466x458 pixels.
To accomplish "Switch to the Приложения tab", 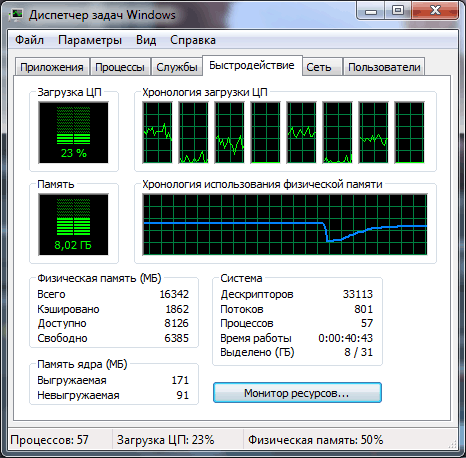I will click(x=52, y=67).
